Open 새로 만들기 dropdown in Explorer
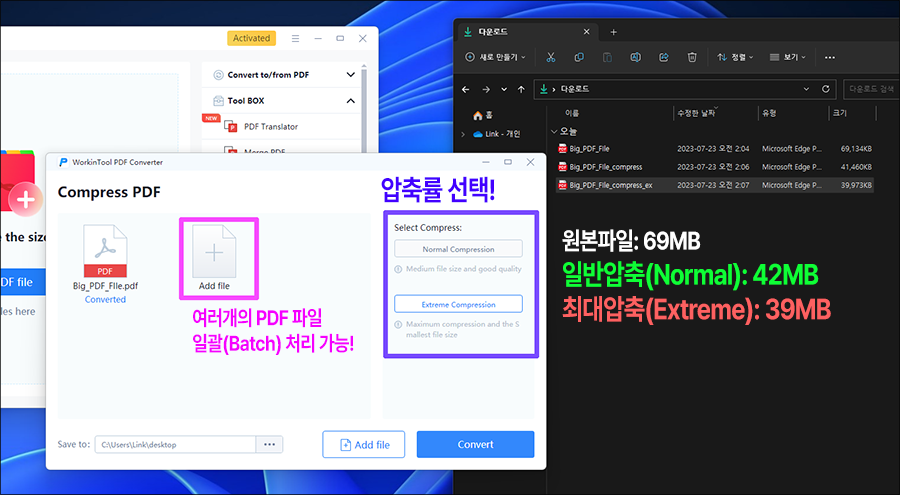The image size is (900, 495). [495, 57]
